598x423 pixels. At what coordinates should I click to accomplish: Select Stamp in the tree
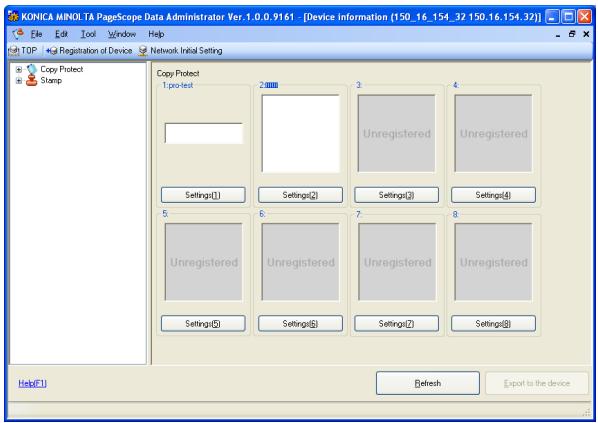pos(51,80)
